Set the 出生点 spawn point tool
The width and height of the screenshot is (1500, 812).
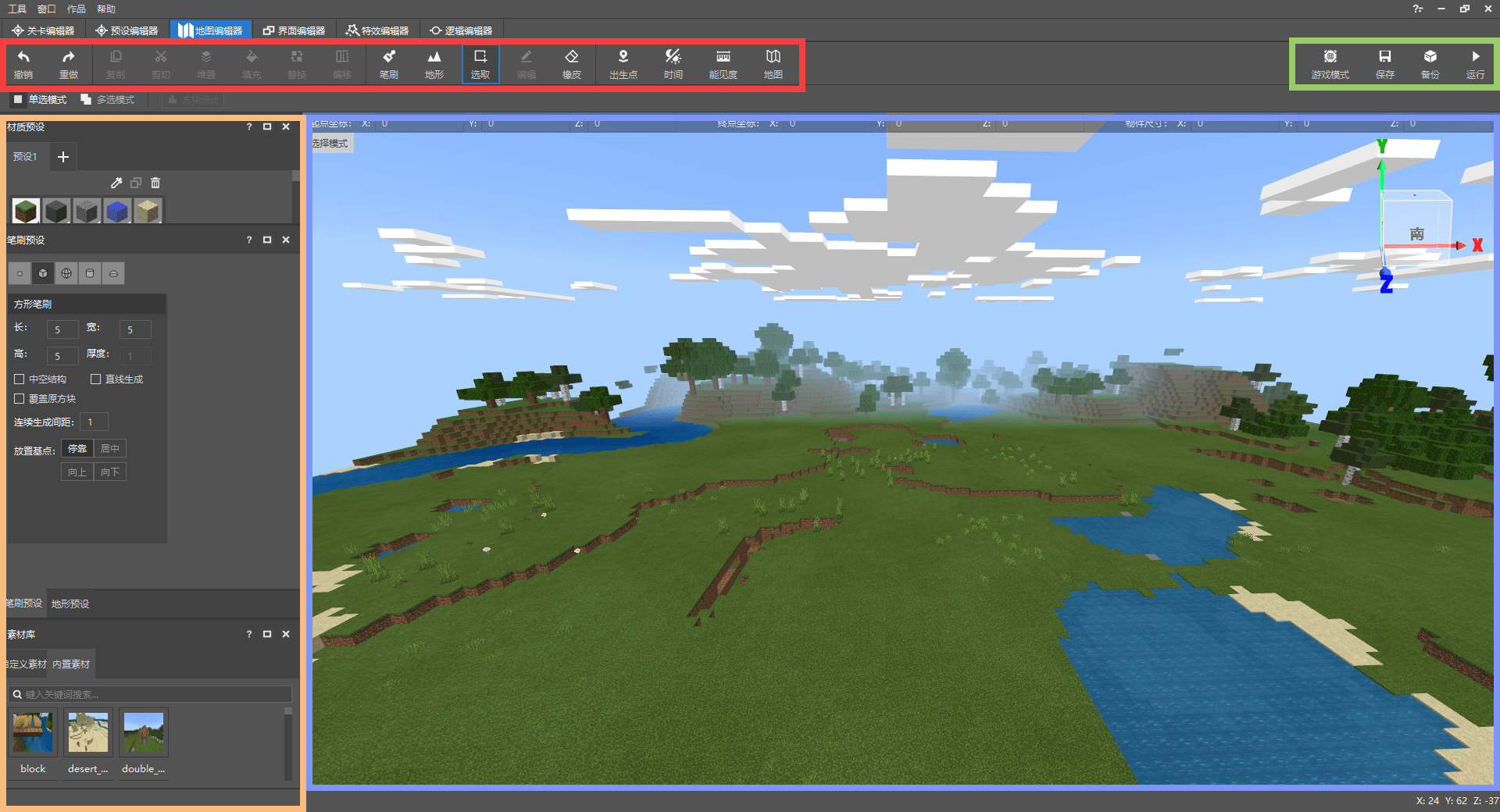coord(623,64)
